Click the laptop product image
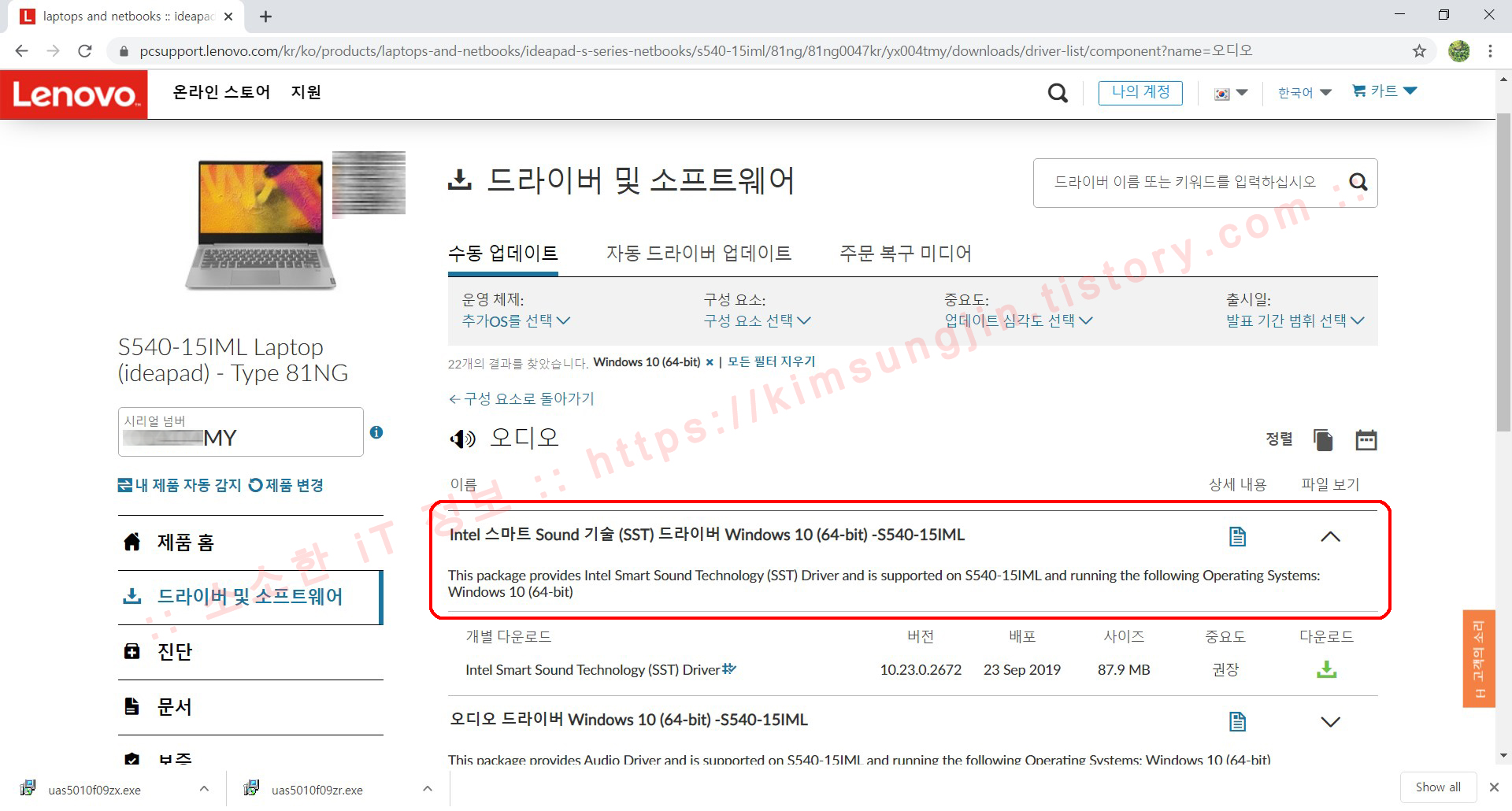 coord(261,224)
